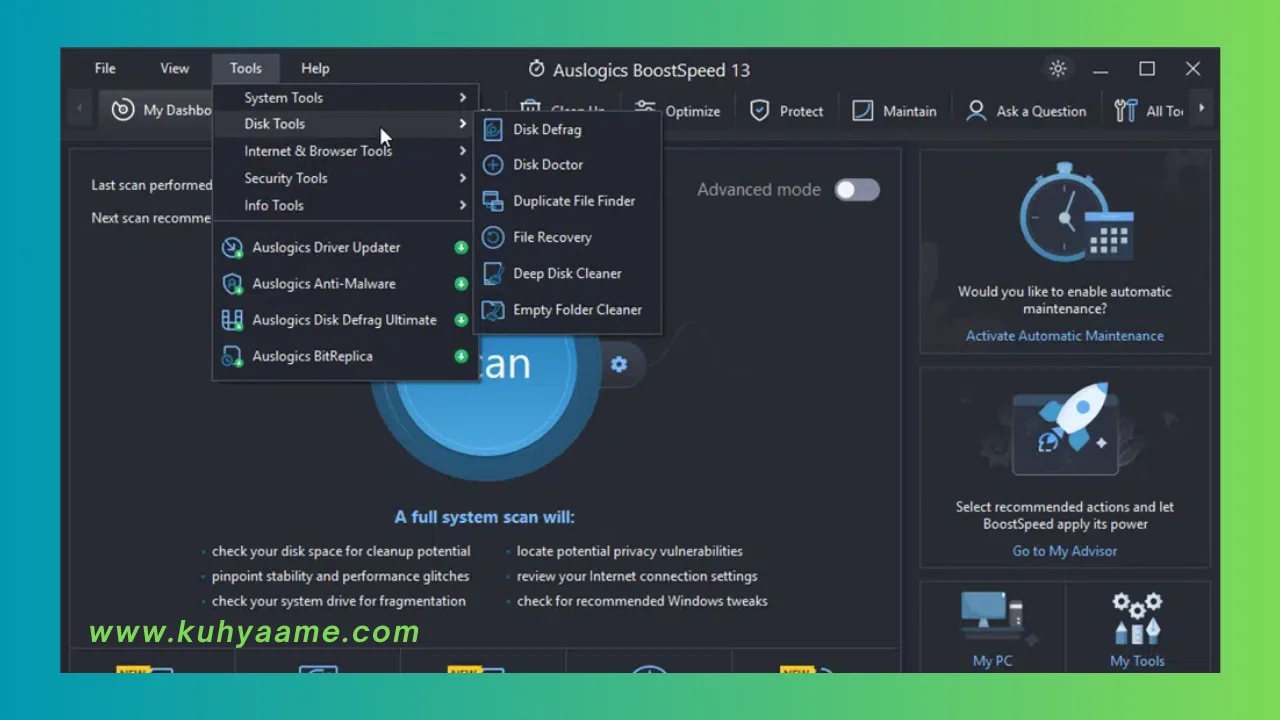The image size is (1280, 720).
Task: Switch the light/dark theme sun icon
Action: (1058, 69)
